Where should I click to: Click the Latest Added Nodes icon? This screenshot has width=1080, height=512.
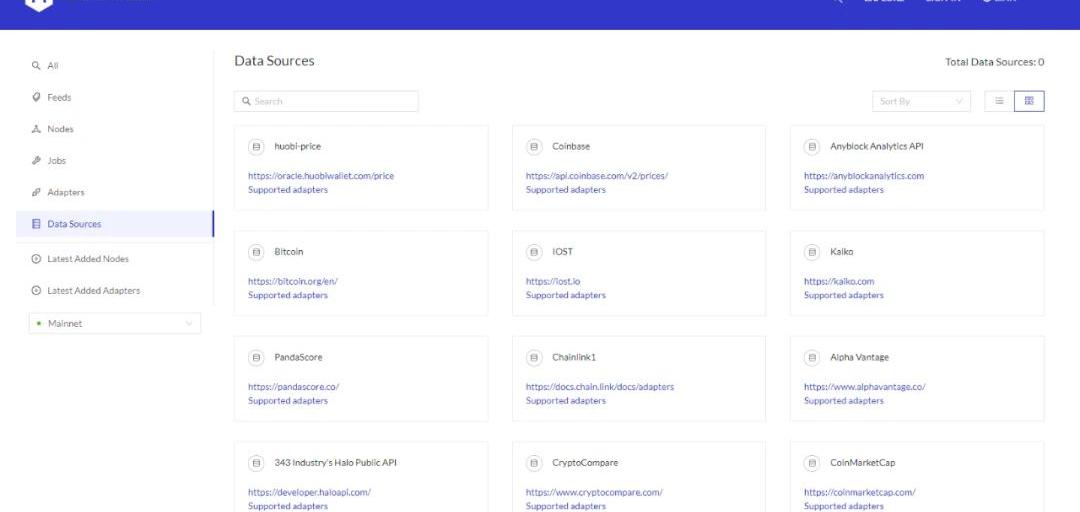[x=37, y=259]
